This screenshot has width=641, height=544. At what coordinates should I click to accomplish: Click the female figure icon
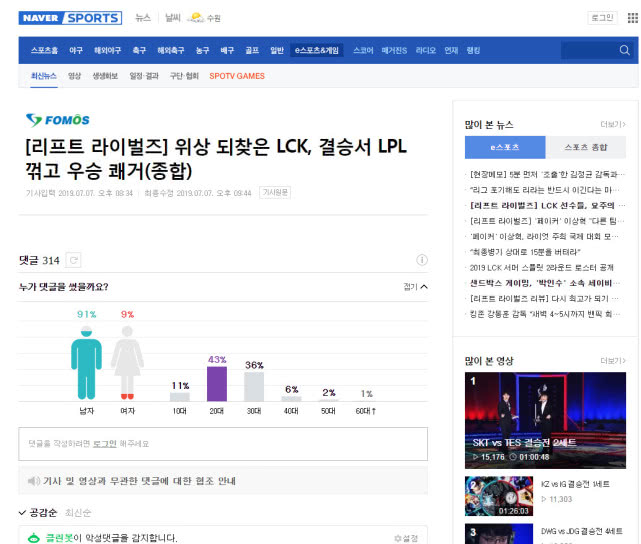(127, 363)
